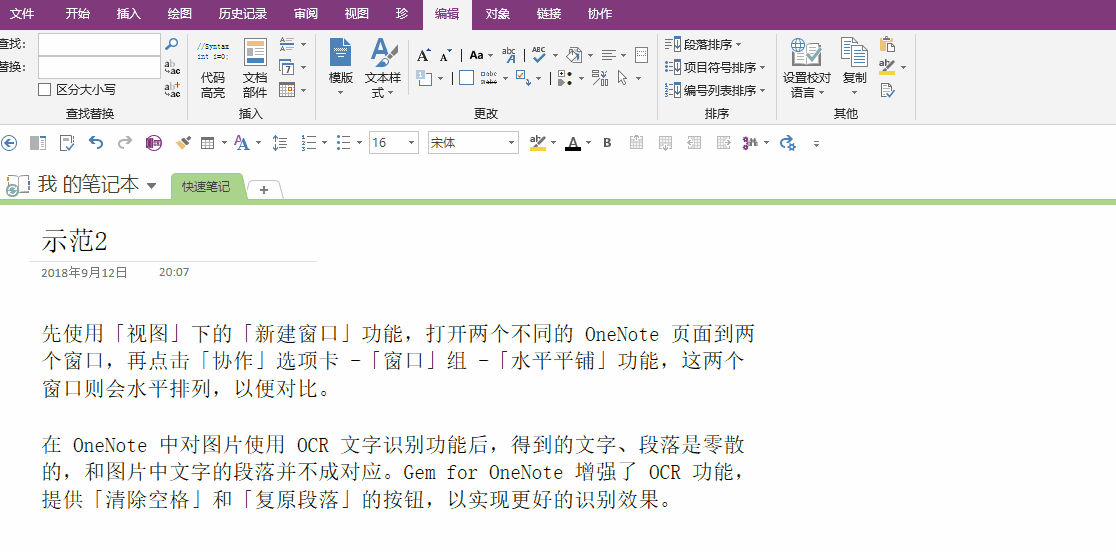Click the line spacing icon
1116x552 pixels.
click(280, 143)
